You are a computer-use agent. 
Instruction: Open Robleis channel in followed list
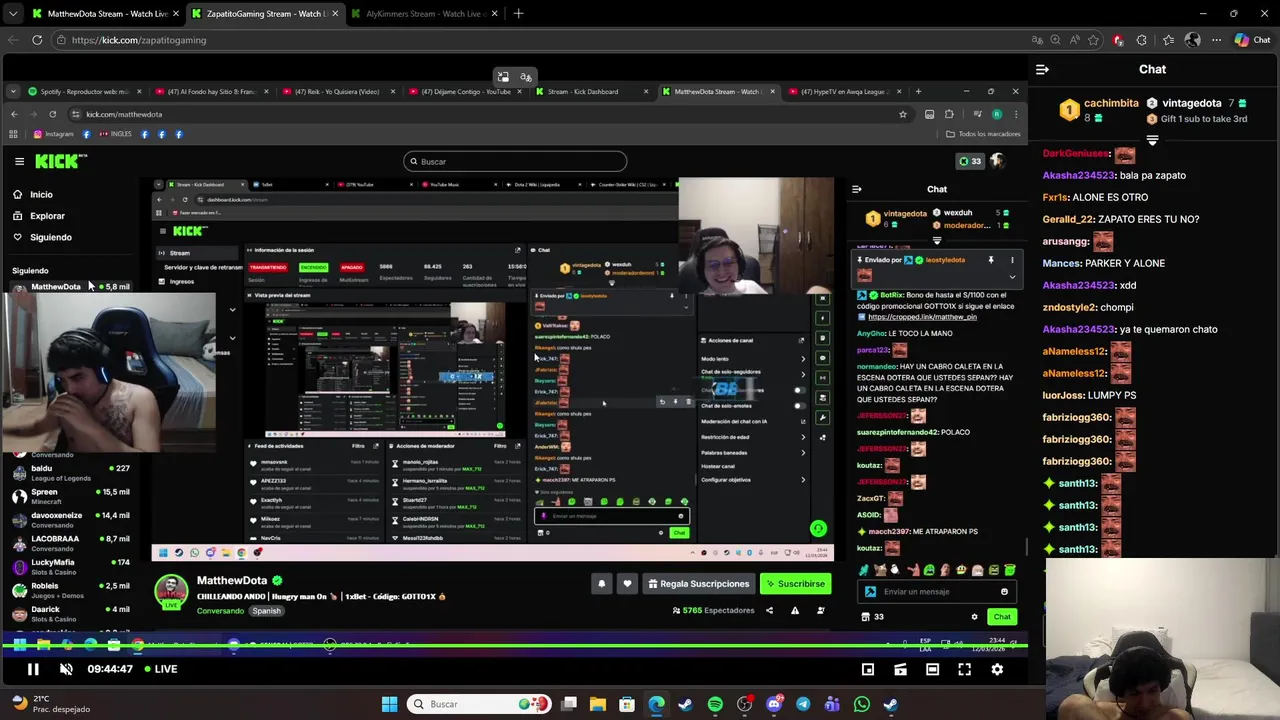tap(70, 590)
